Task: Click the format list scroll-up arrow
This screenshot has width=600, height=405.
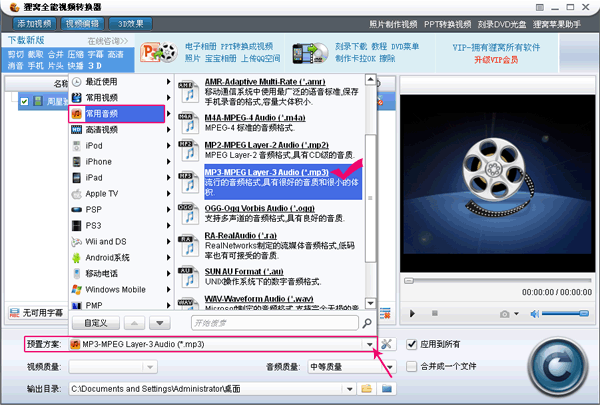Action: click(x=370, y=80)
